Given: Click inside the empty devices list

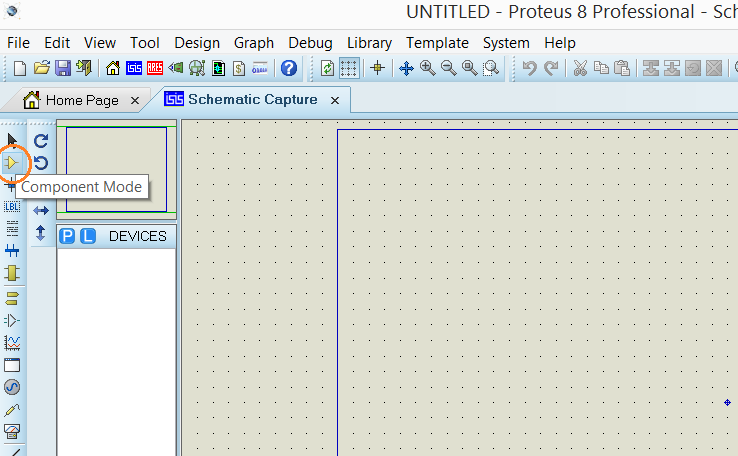Looking at the screenshot, I should [116, 352].
